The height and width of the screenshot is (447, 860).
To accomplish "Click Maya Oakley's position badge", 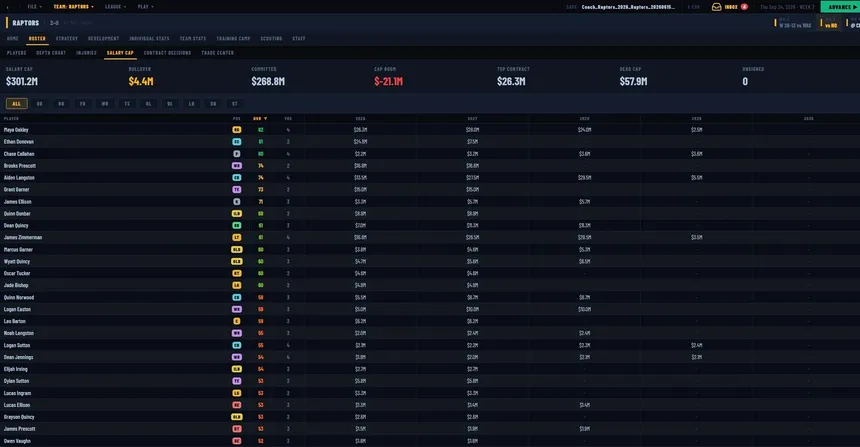I will 236,130.
